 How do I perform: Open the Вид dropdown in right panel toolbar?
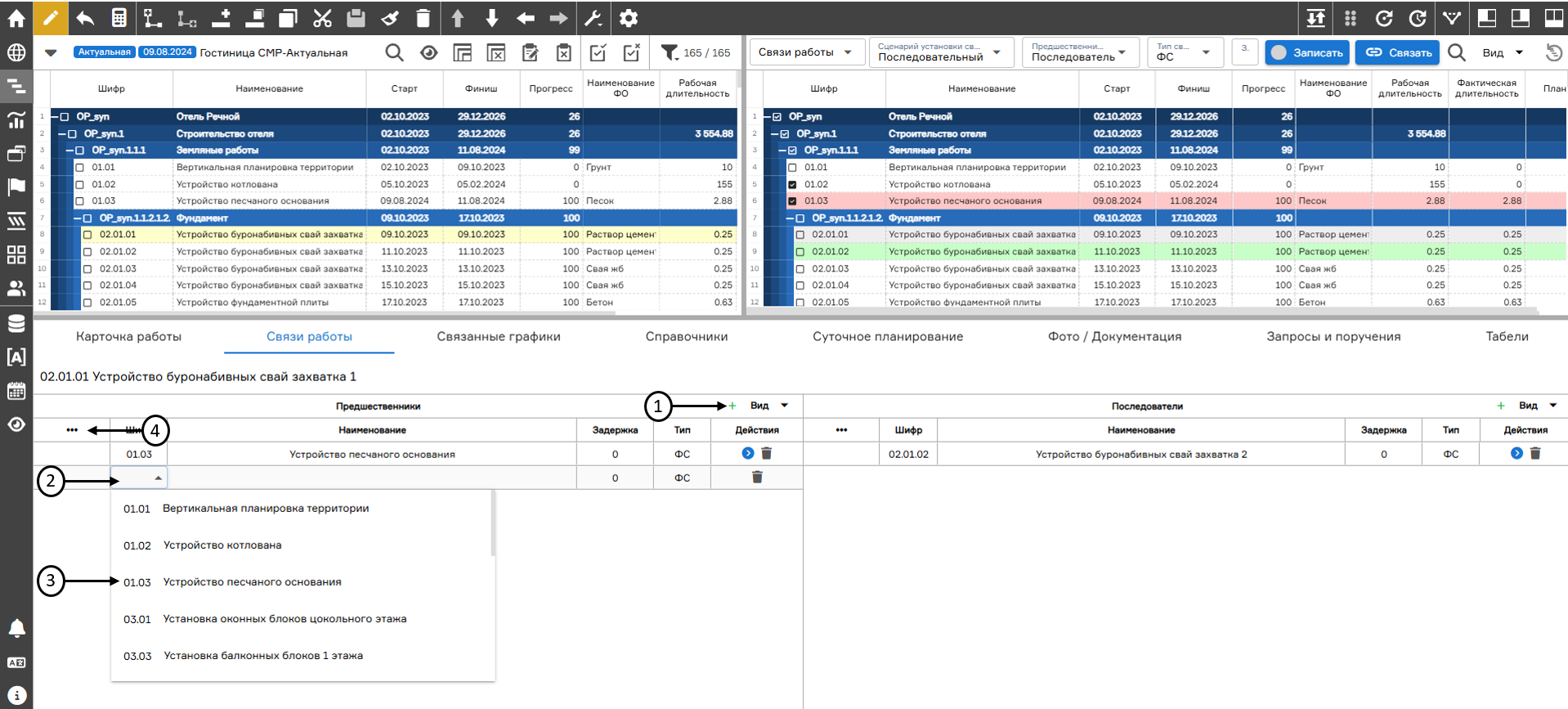pos(1503,52)
